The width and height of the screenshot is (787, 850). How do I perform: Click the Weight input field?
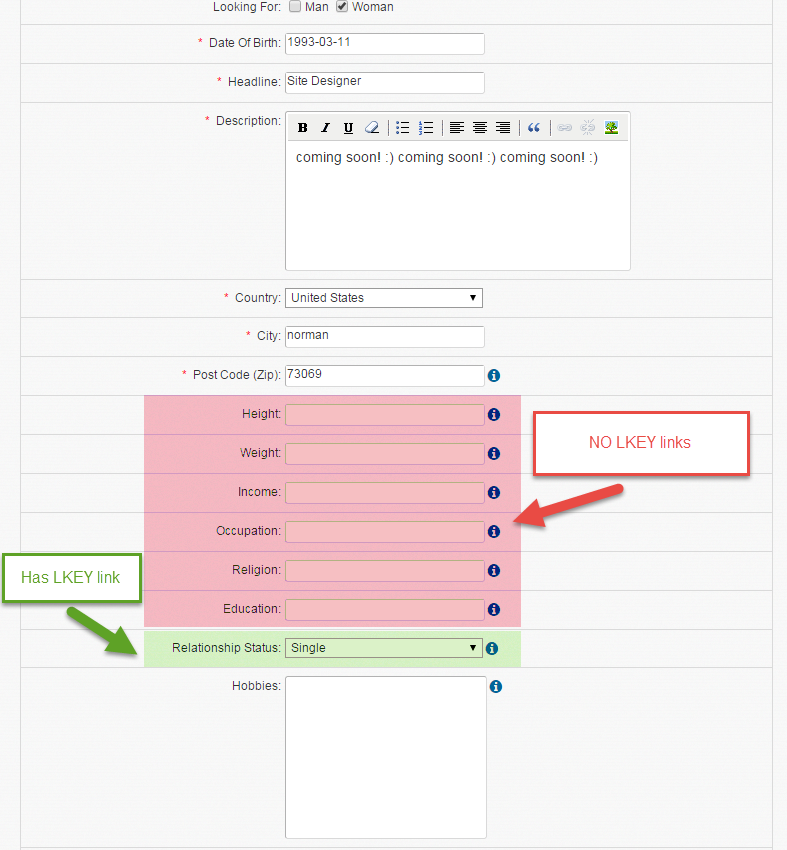pos(385,454)
